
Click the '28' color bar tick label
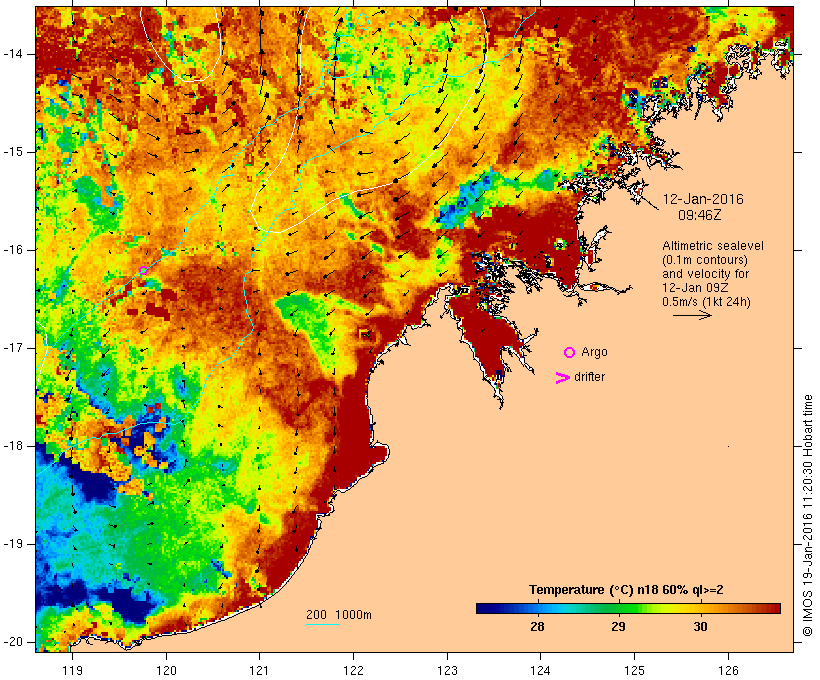[537, 627]
